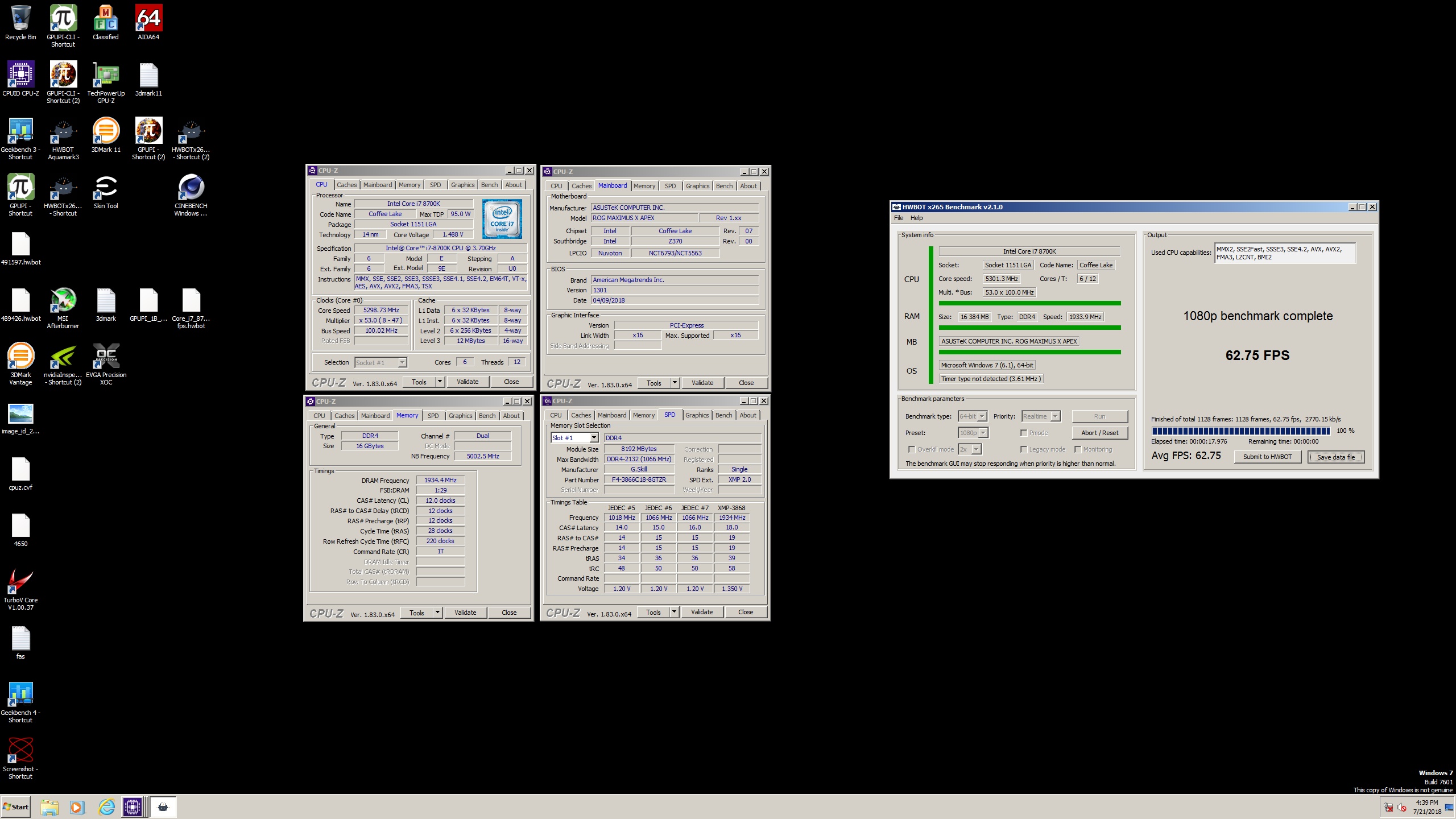The image size is (1456, 819).
Task: Select Graphics tab in Memory window
Action: pyautogui.click(x=460, y=416)
